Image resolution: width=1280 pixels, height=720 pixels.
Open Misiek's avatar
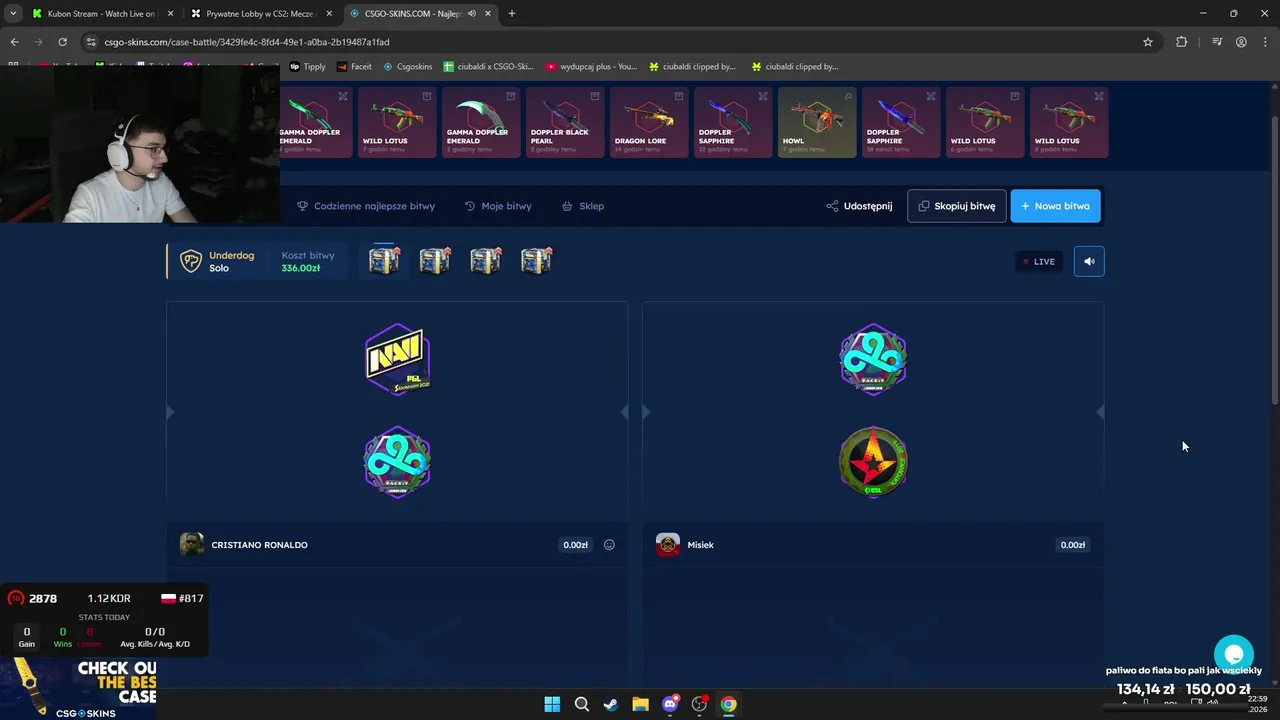668,545
